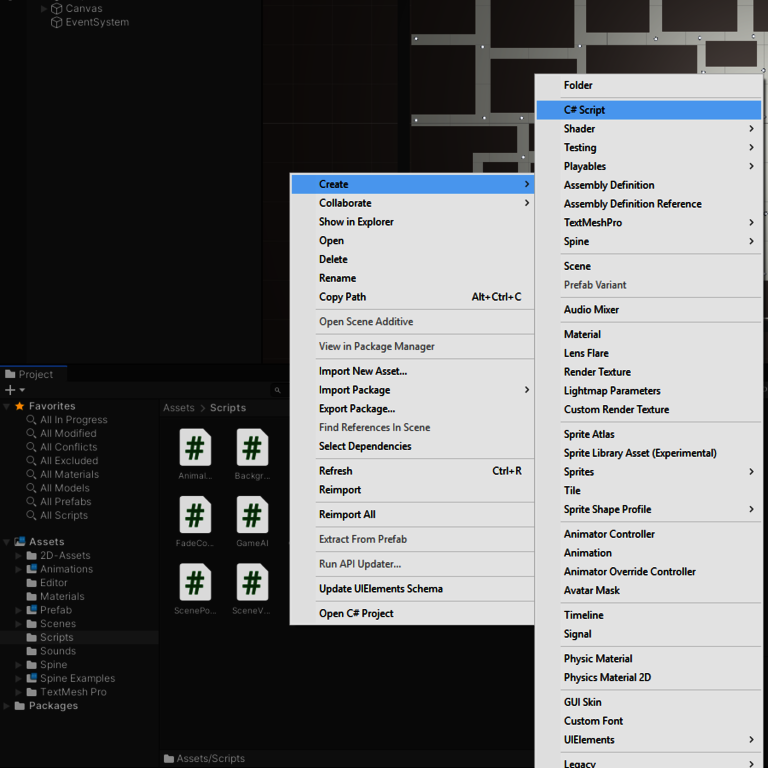This screenshot has height=768, width=768.
Task: Click the EventSystem object cube icon
Action: 57,22
